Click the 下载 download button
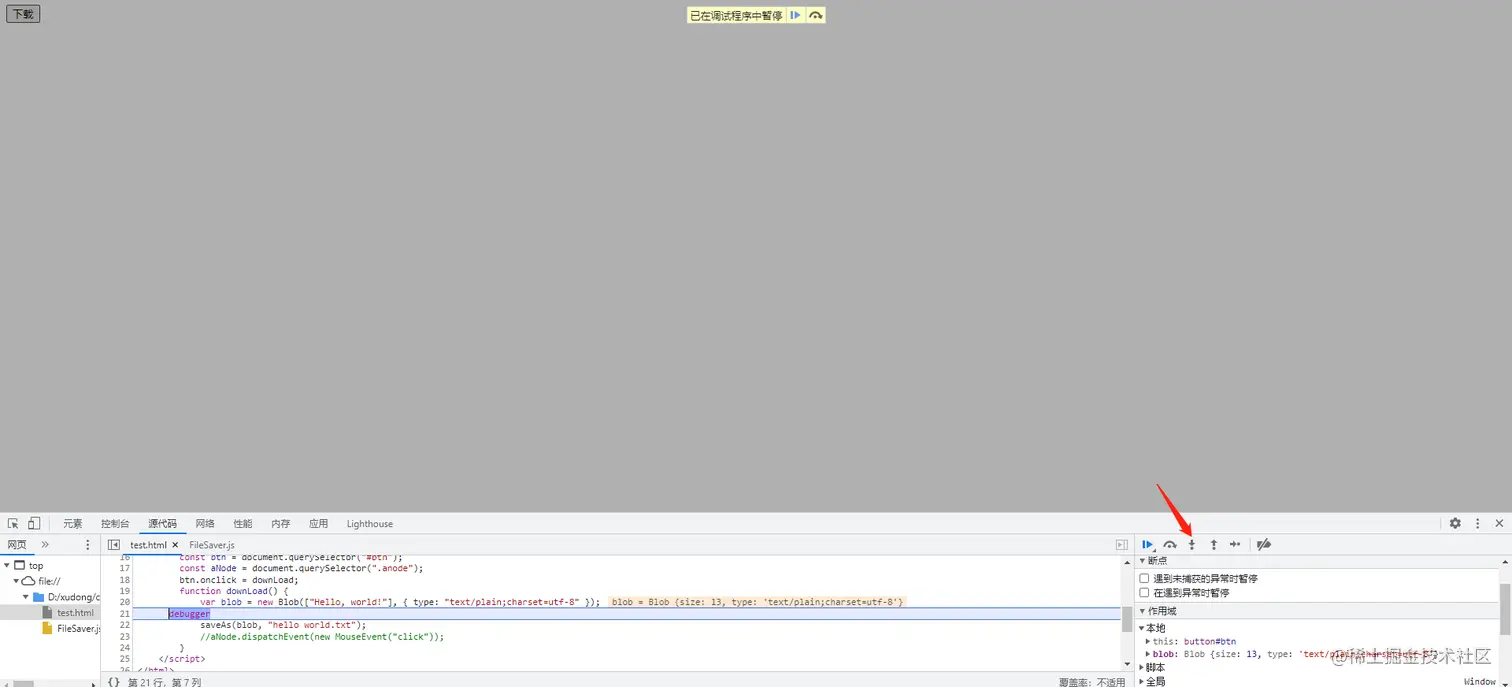The width and height of the screenshot is (1512, 687). point(22,13)
